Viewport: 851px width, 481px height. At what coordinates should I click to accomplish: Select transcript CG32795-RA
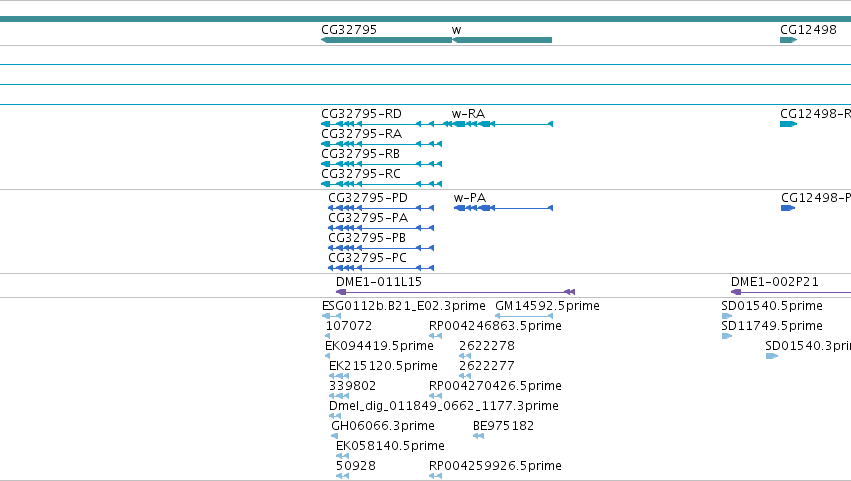pyautogui.click(x=361, y=134)
